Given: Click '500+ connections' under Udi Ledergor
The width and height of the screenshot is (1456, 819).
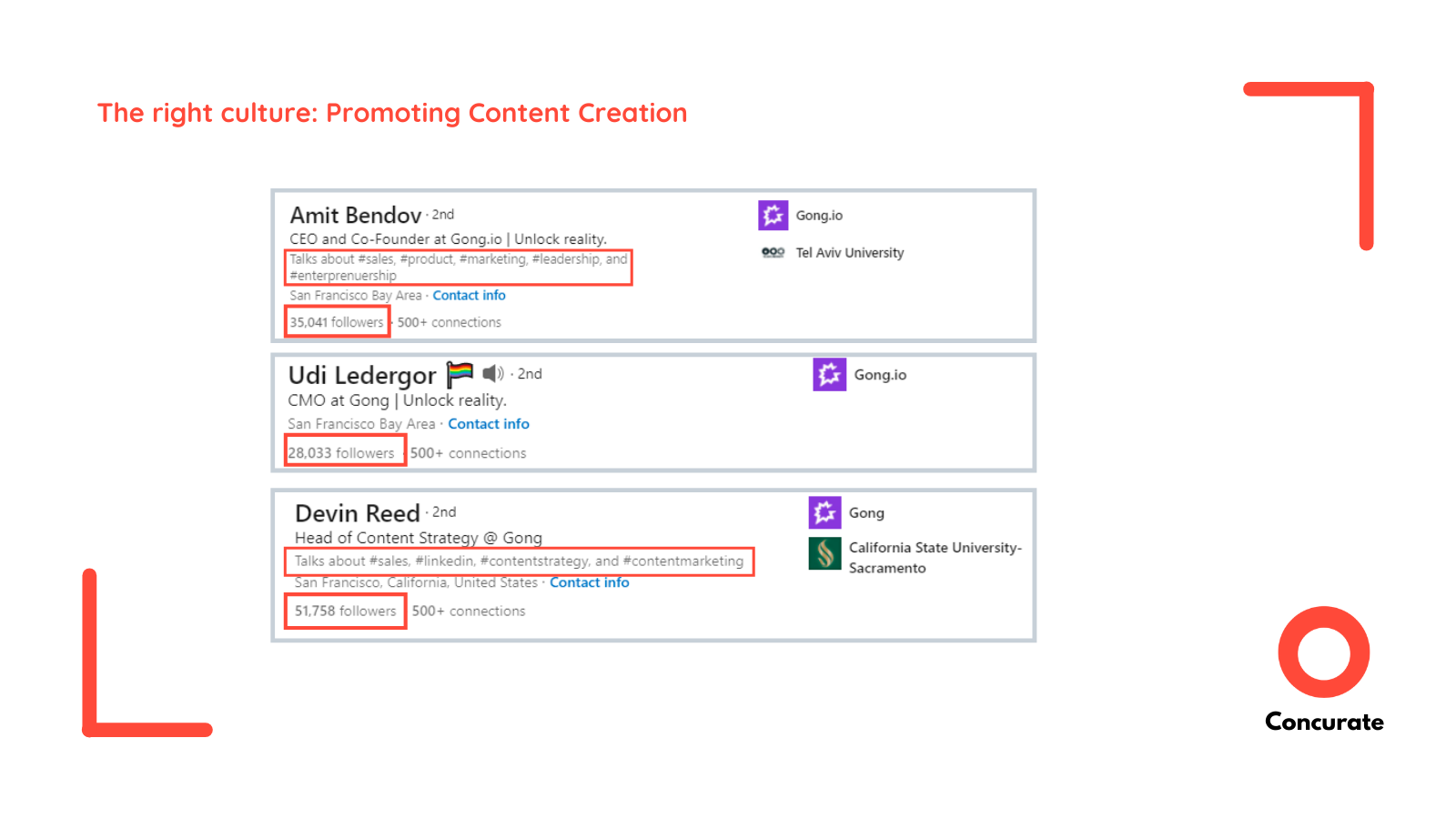Looking at the screenshot, I should point(468,453).
